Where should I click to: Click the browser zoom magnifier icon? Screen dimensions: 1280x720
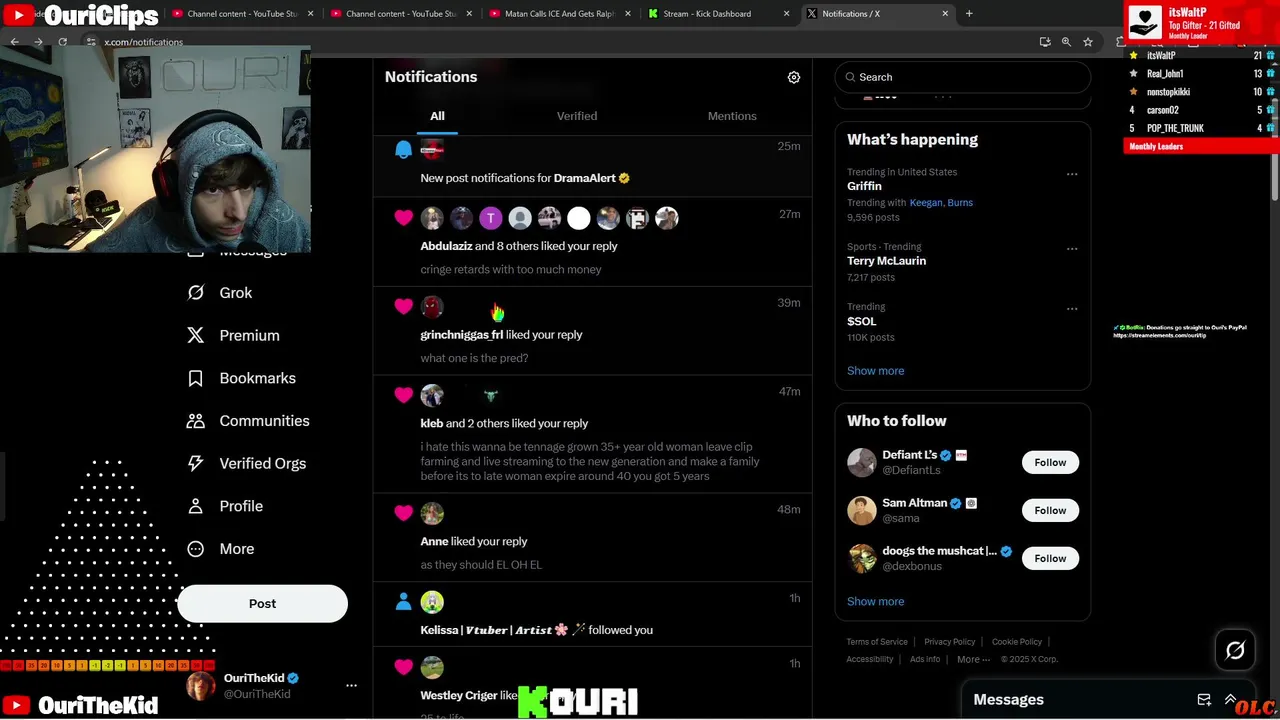point(1066,42)
